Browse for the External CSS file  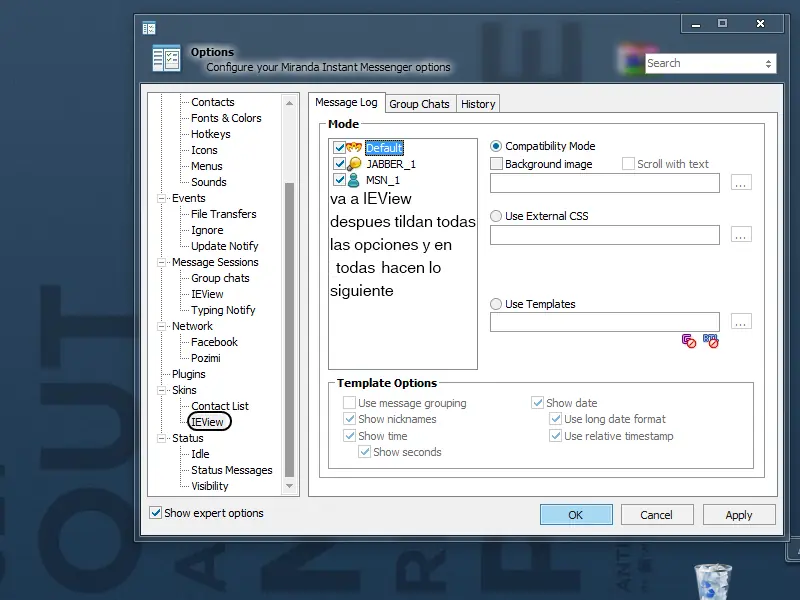coord(741,235)
